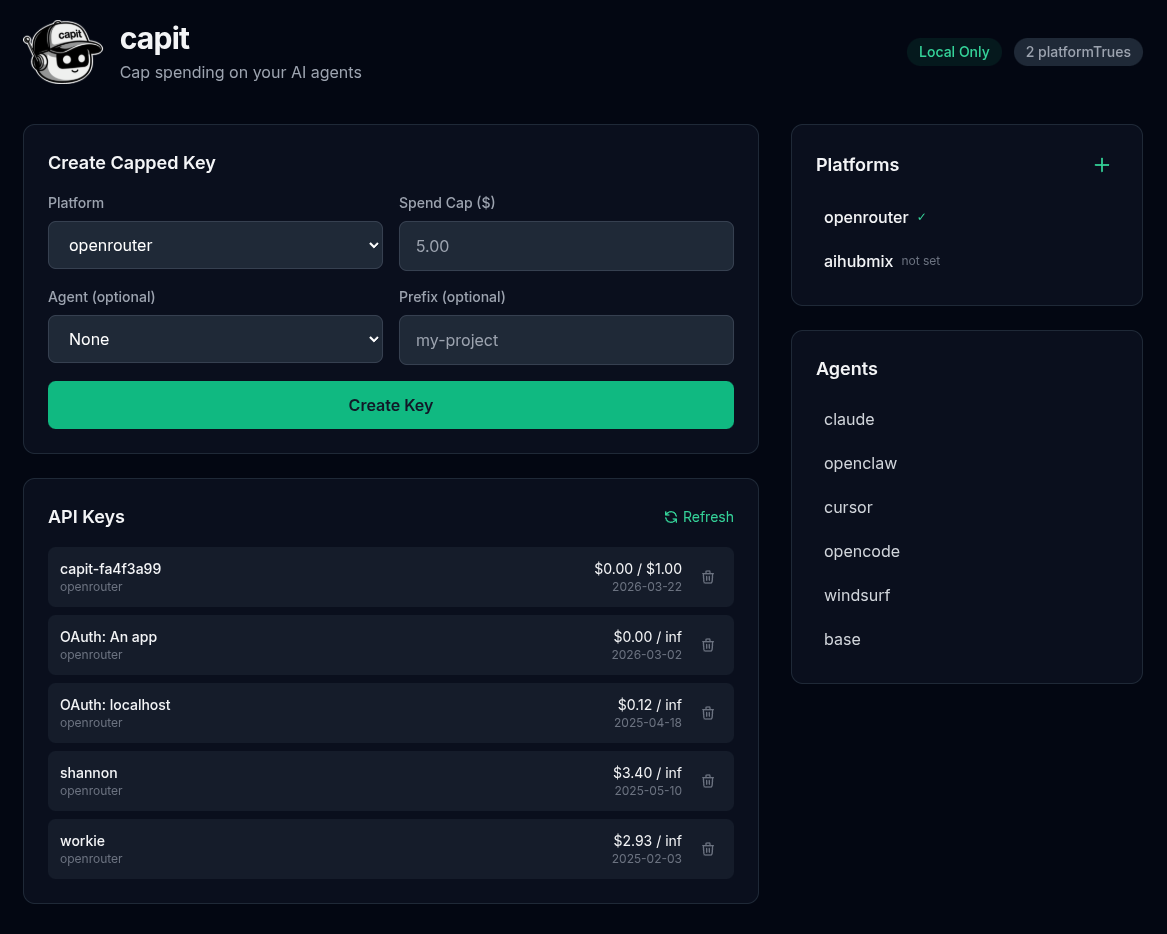Delete the workie key
Screen dimensions: 1167x934
coord(708,849)
